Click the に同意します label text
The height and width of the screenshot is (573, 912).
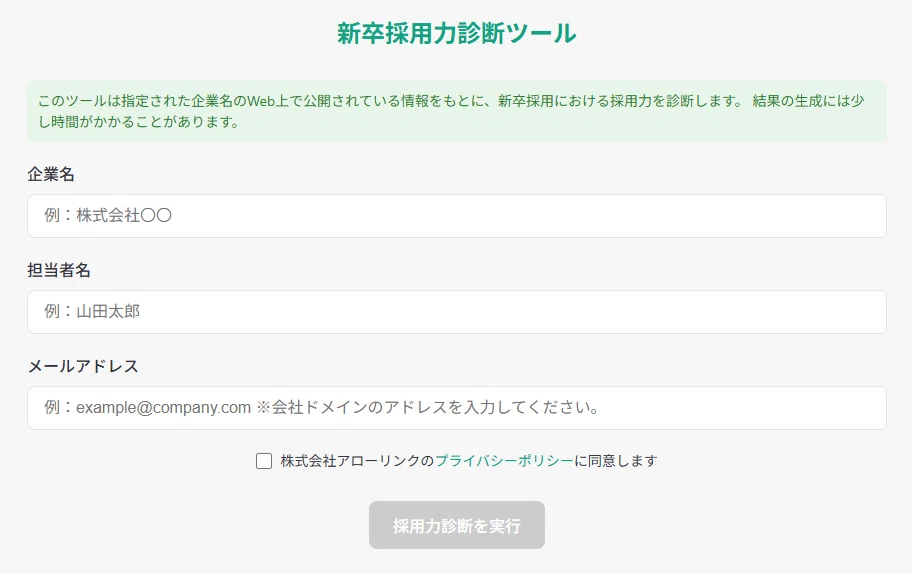click(x=616, y=461)
